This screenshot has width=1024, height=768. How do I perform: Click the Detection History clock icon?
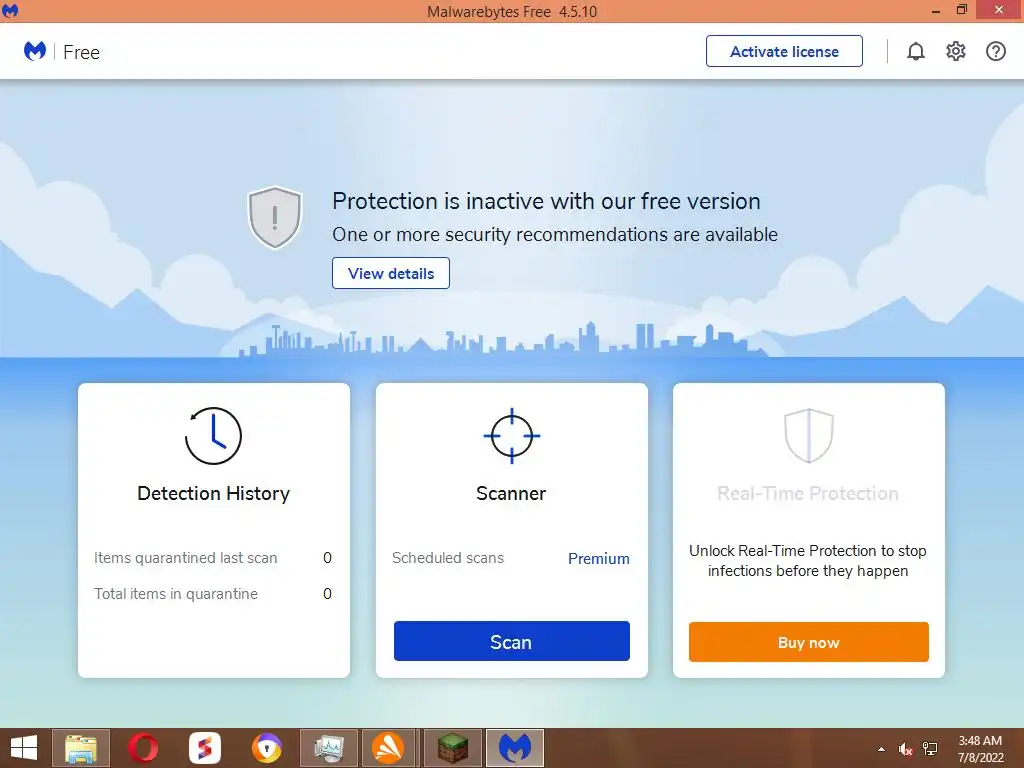213,436
